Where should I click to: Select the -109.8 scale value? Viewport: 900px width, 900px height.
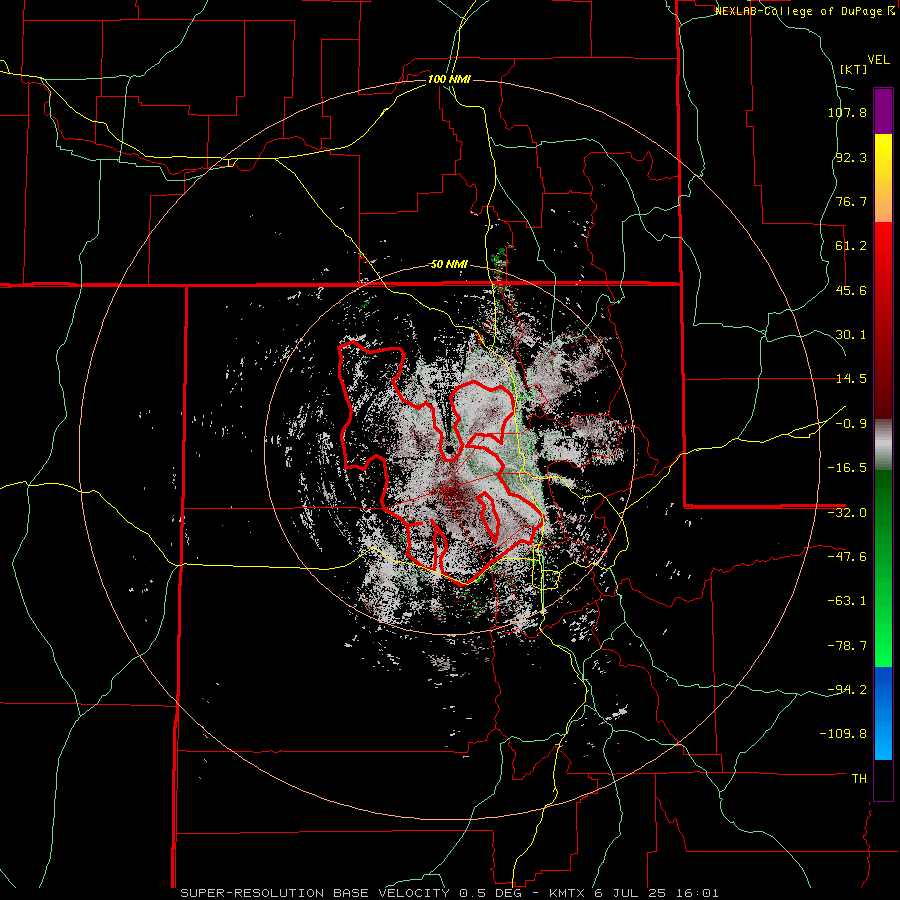pyautogui.click(x=844, y=734)
